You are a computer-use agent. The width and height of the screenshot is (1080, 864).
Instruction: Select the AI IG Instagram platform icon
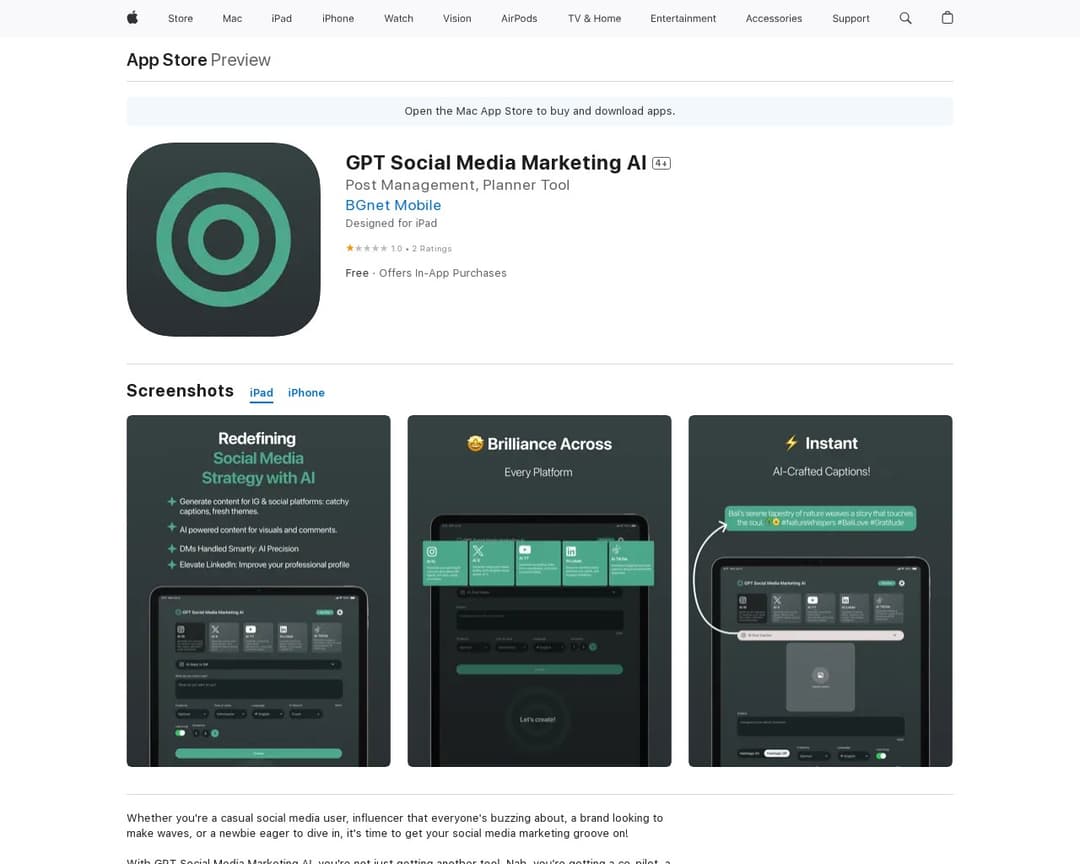pos(180,630)
